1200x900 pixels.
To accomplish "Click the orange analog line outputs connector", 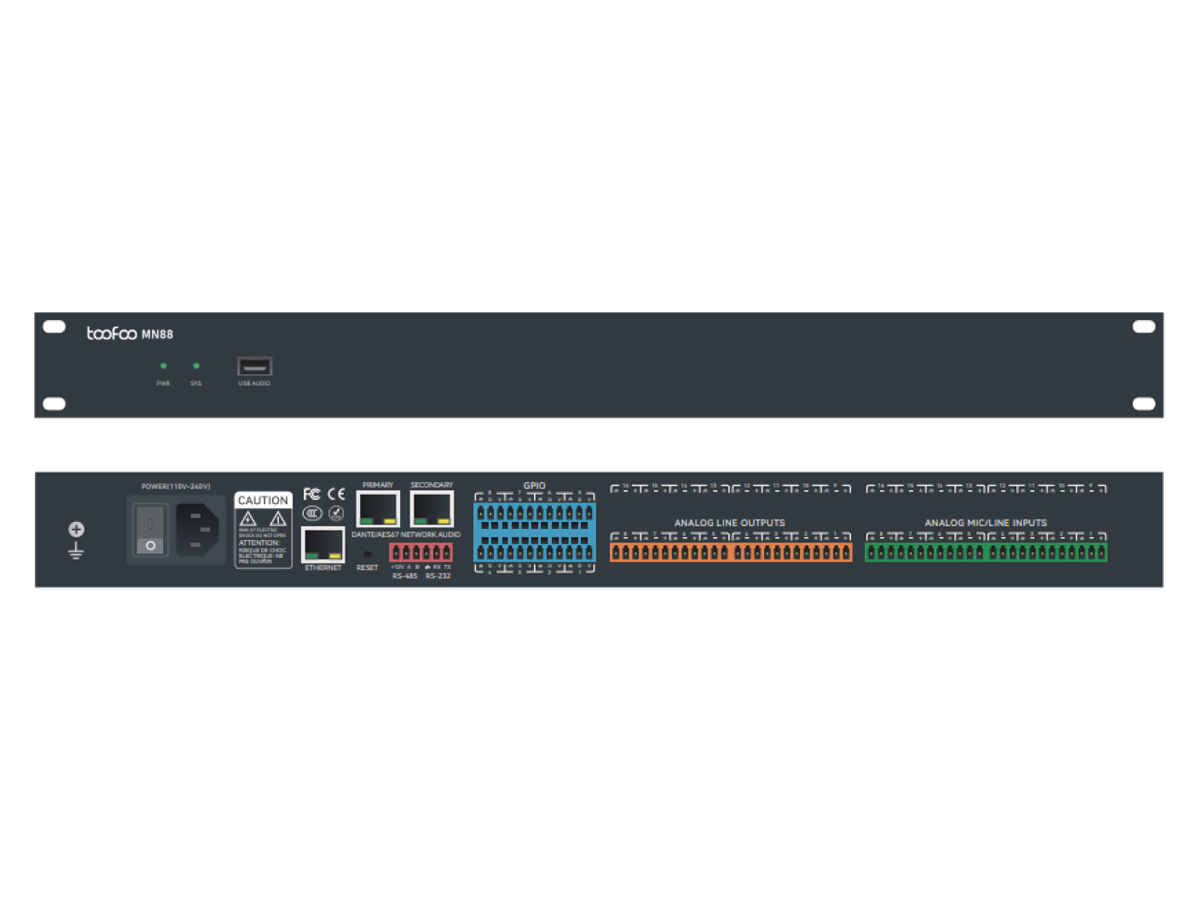I will pyautogui.click(x=731, y=553).
